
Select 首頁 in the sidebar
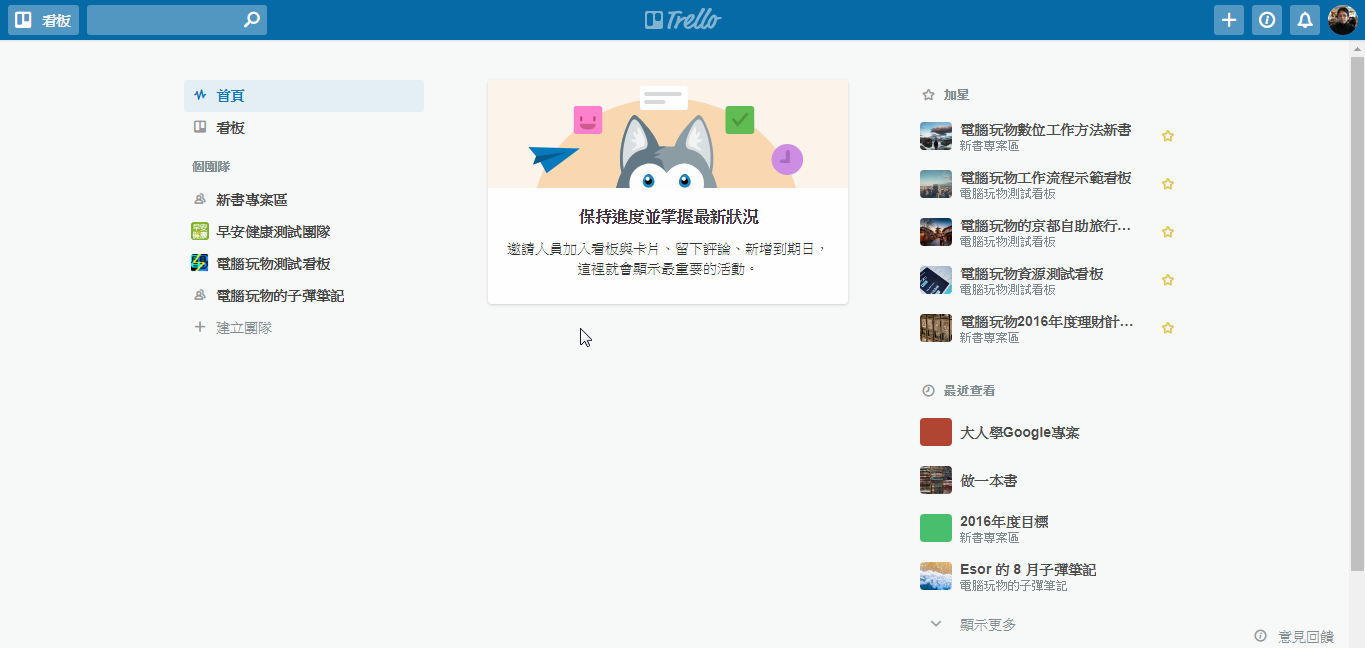point(304,96)
